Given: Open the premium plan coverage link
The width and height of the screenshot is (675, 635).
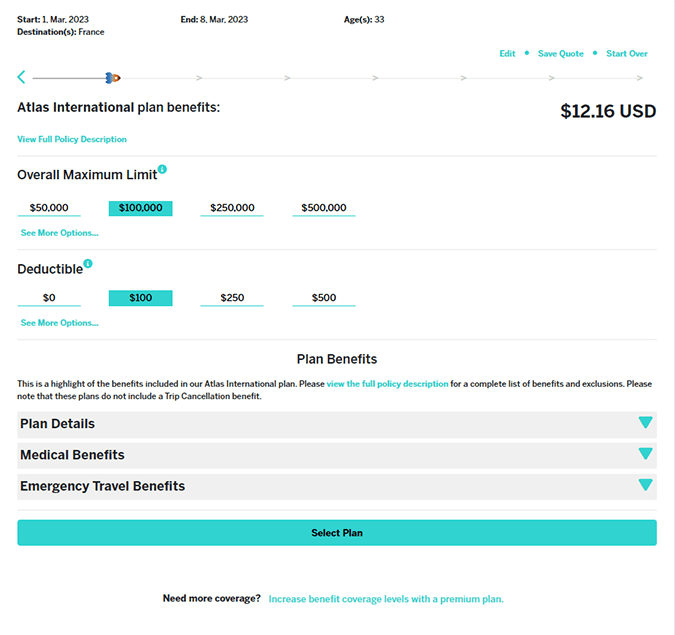Looking at the screenshot, I should coord(386,599).
